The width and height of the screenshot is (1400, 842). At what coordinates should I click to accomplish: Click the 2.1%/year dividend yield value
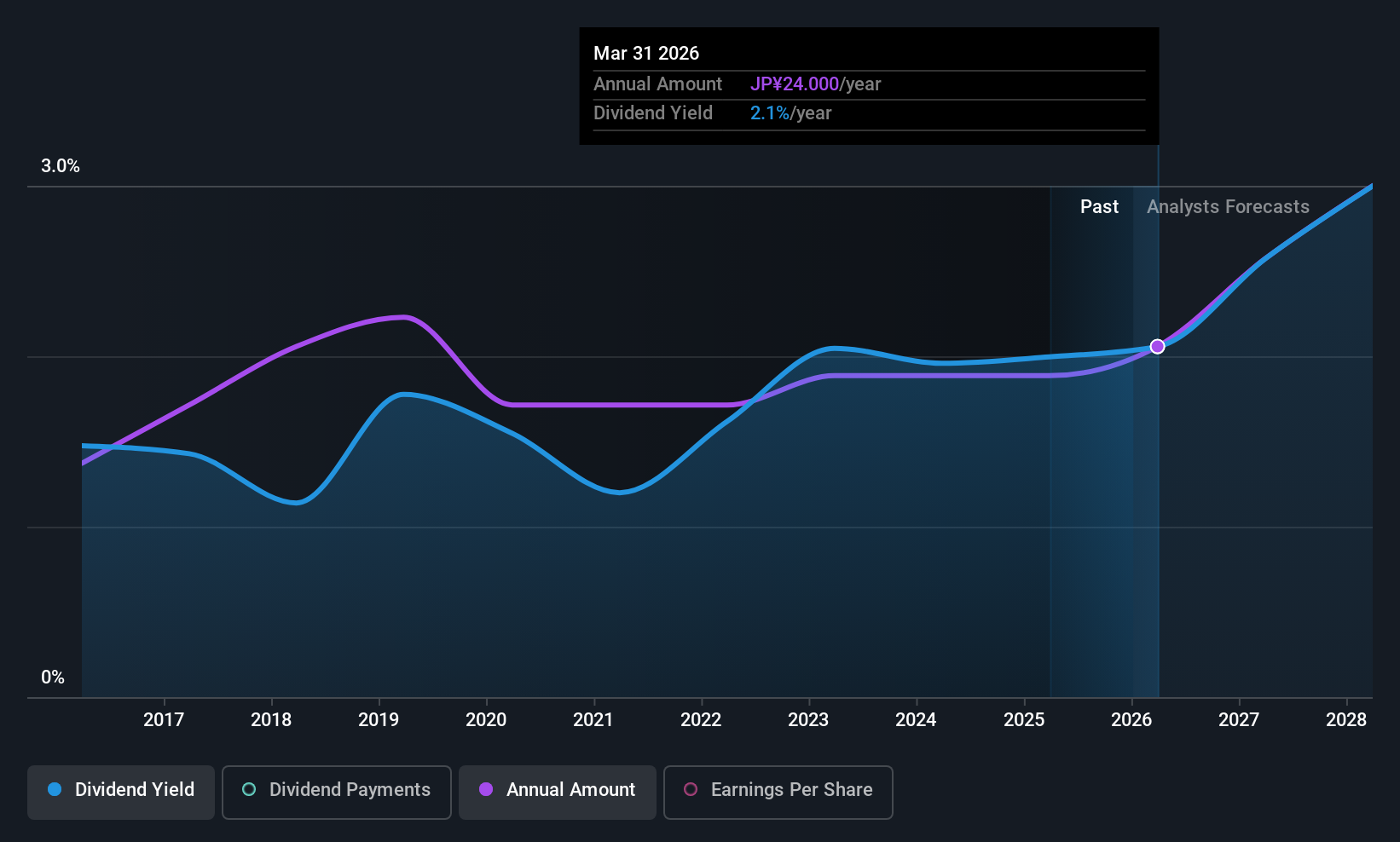coord(790,112)
